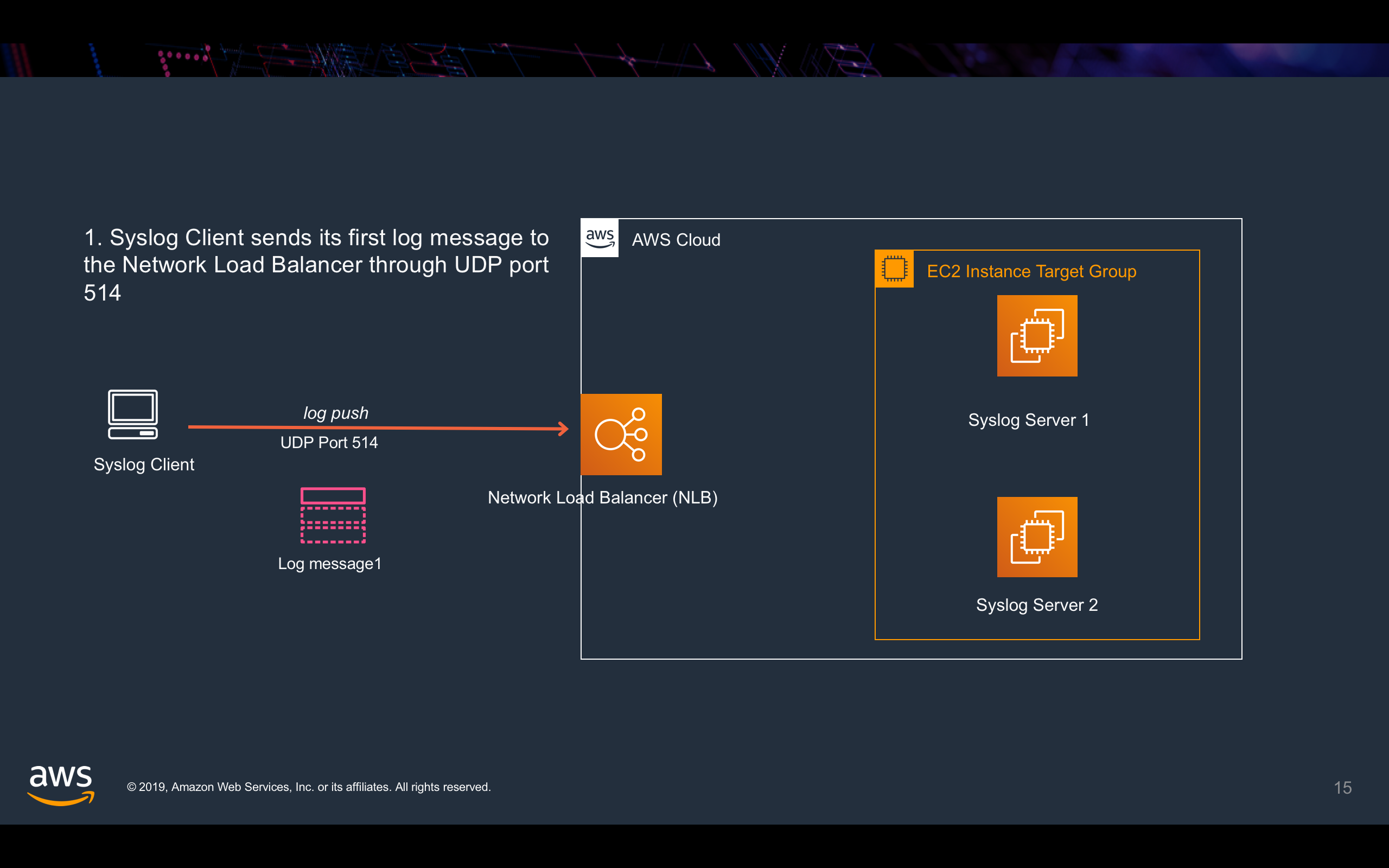This screenshot has width=1389, height=868.
Task: Click the EC2 Instance Target Group chip icon
Action: click(x=894, y=269)
